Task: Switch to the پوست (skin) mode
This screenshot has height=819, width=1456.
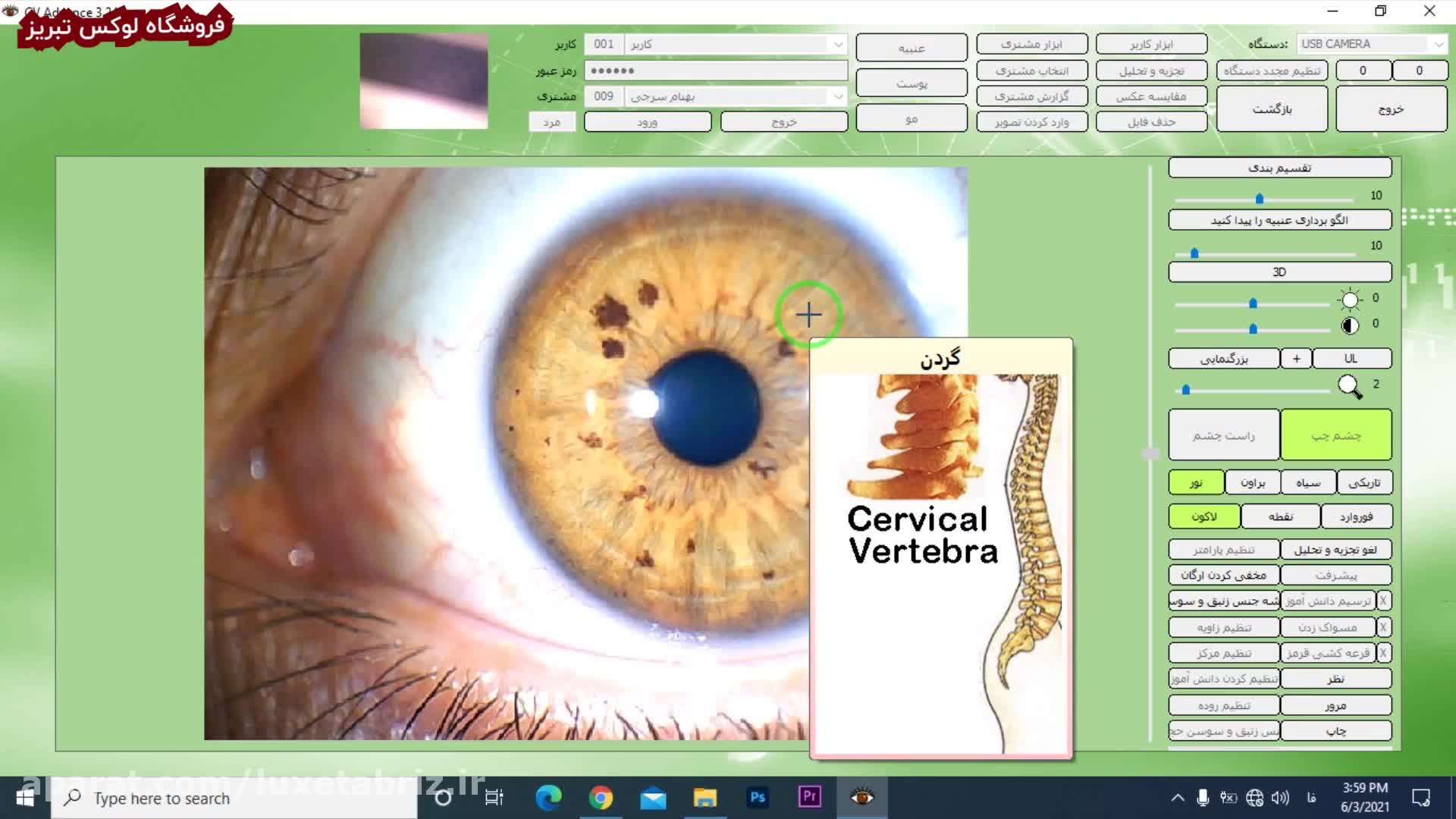Action: (x=911, y=83)
